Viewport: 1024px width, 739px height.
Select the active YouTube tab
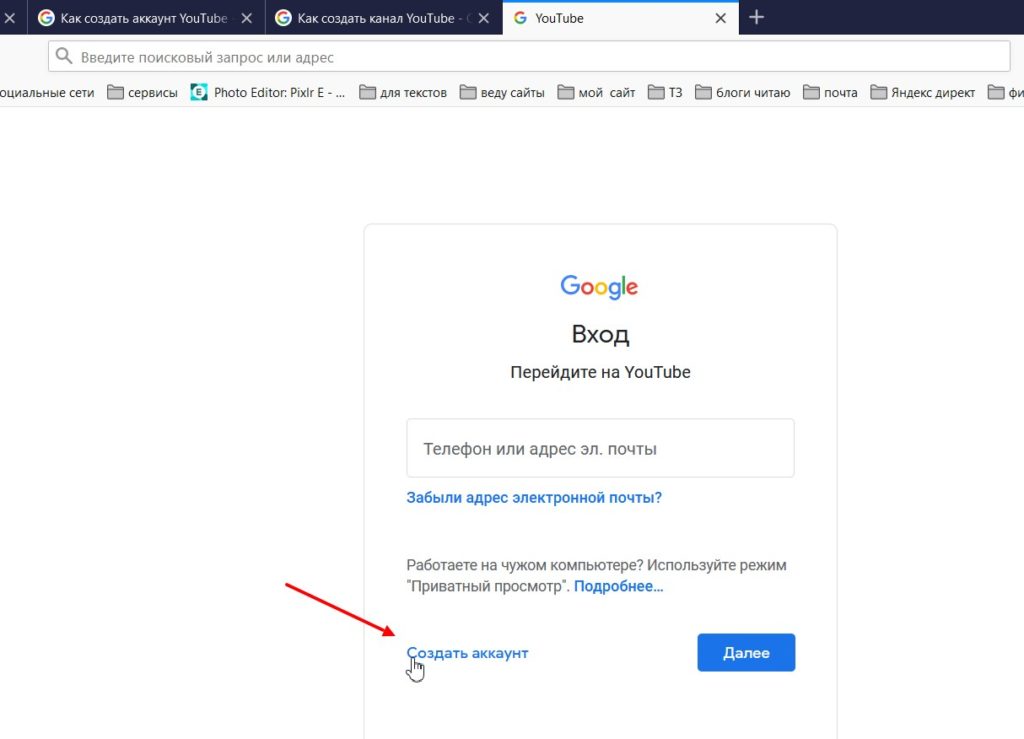(620, 18)
